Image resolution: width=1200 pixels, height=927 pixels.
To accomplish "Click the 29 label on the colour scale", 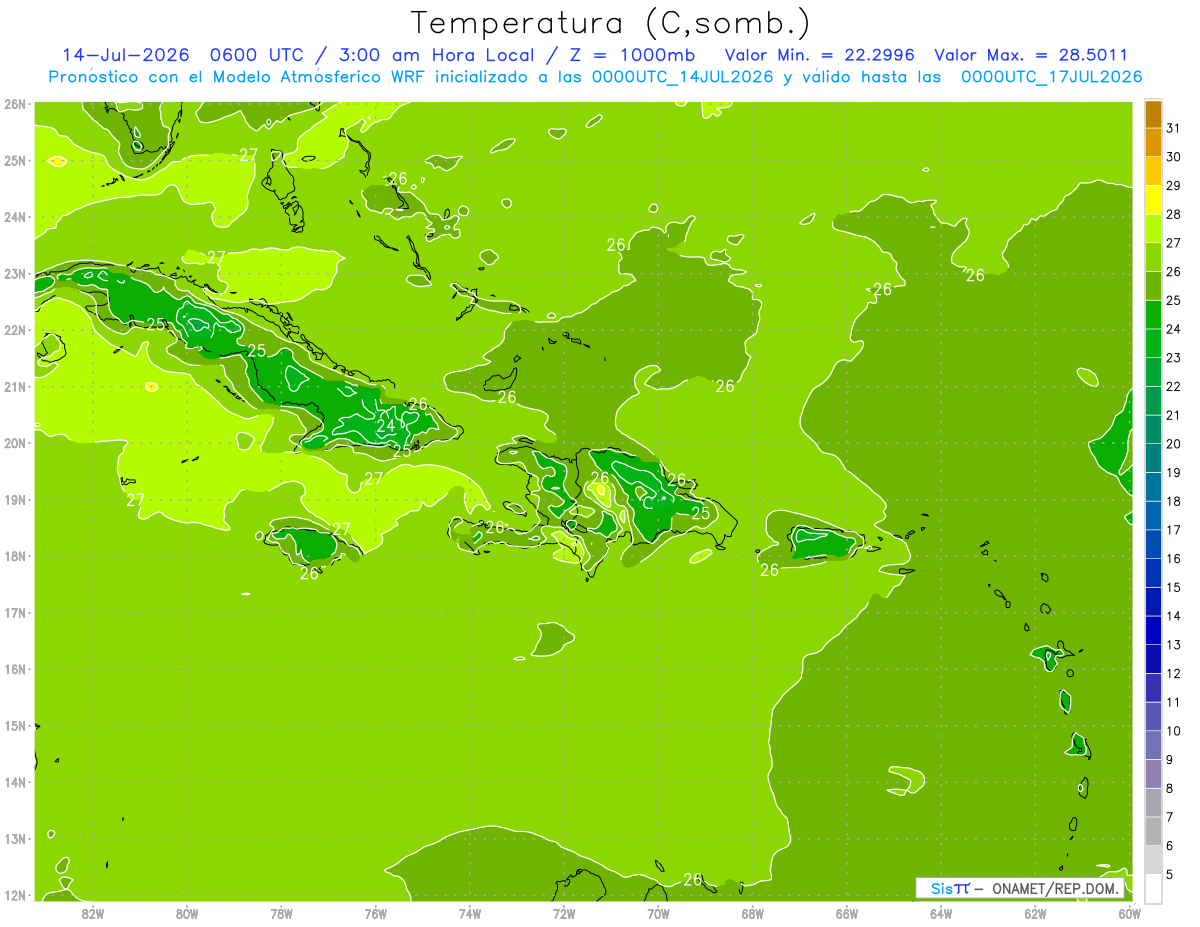I will click(1173, 186).
